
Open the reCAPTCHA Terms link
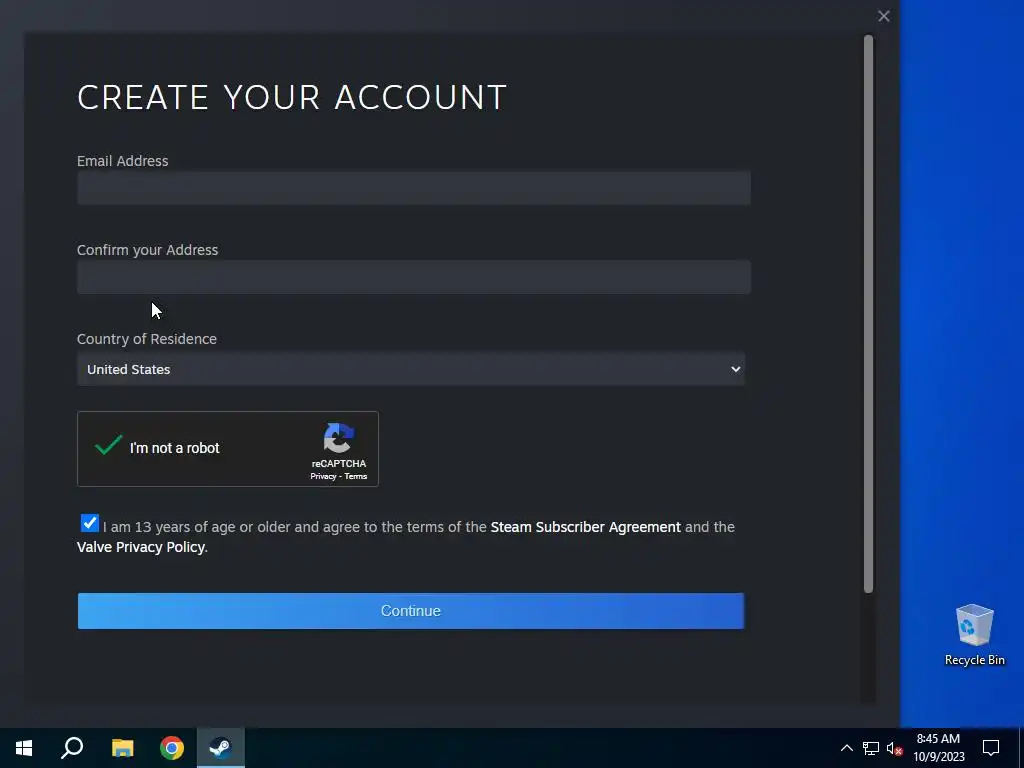(x=356, y=476)
